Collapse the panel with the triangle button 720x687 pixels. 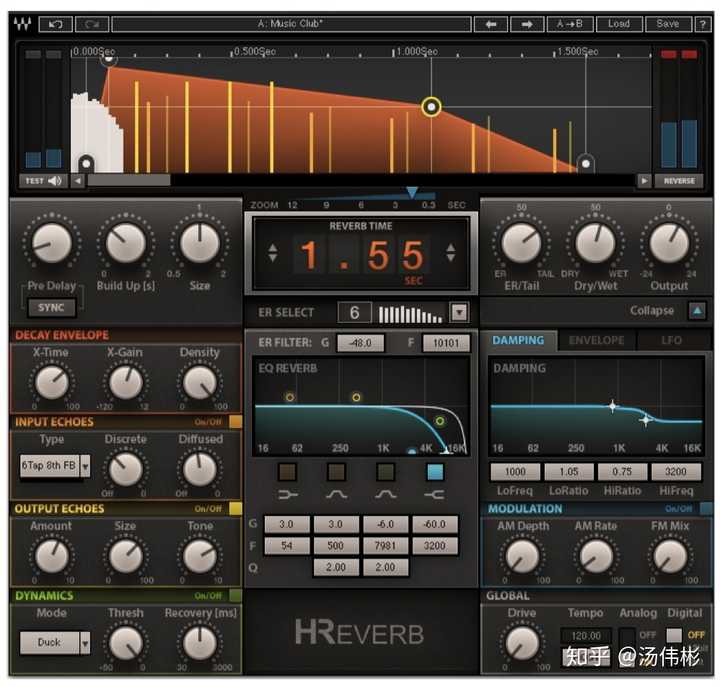tap(697, 311)
